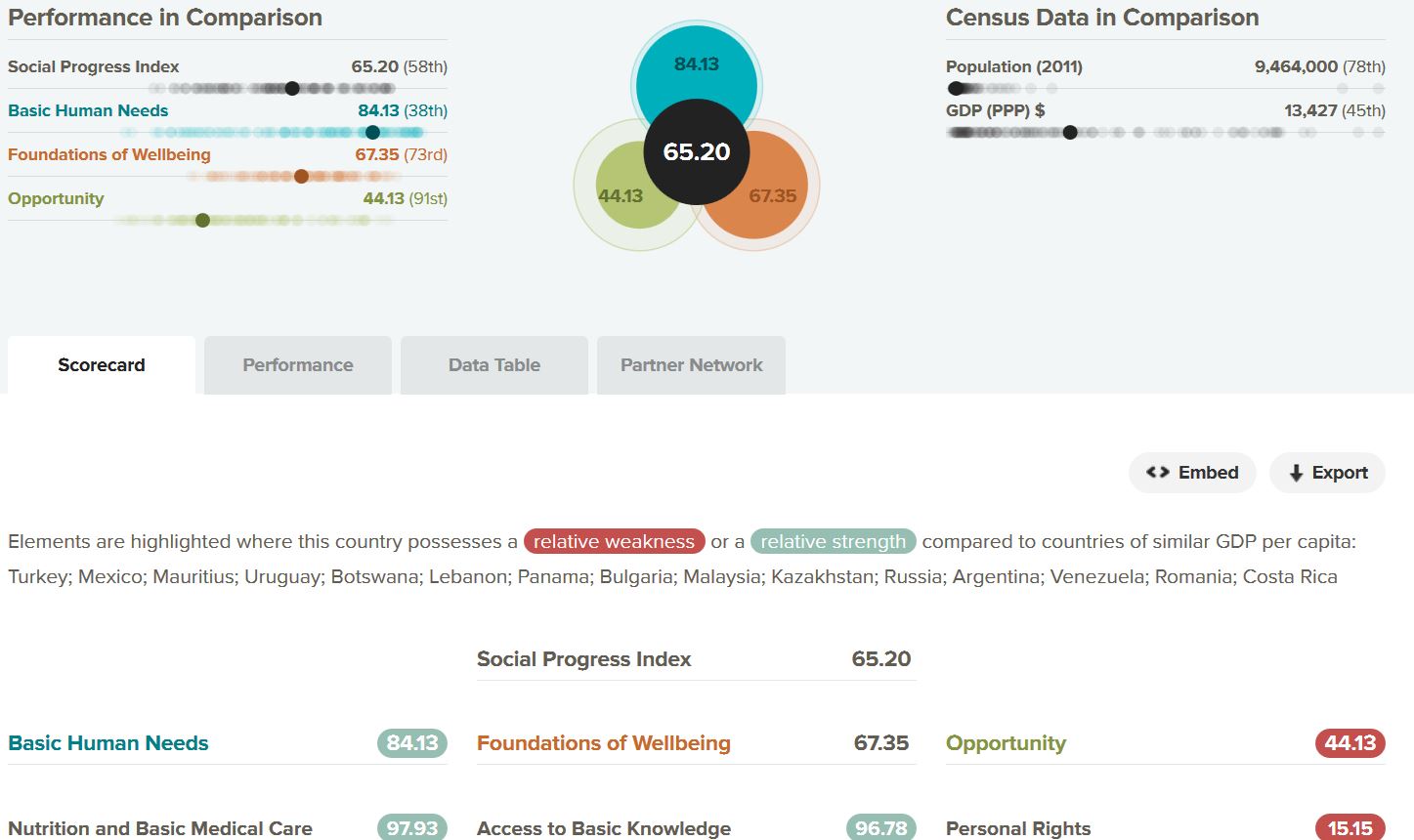Click the dark marker on the Social Progress Index distribution
The image size is (1414, 840).
click(x=291, y=88)
